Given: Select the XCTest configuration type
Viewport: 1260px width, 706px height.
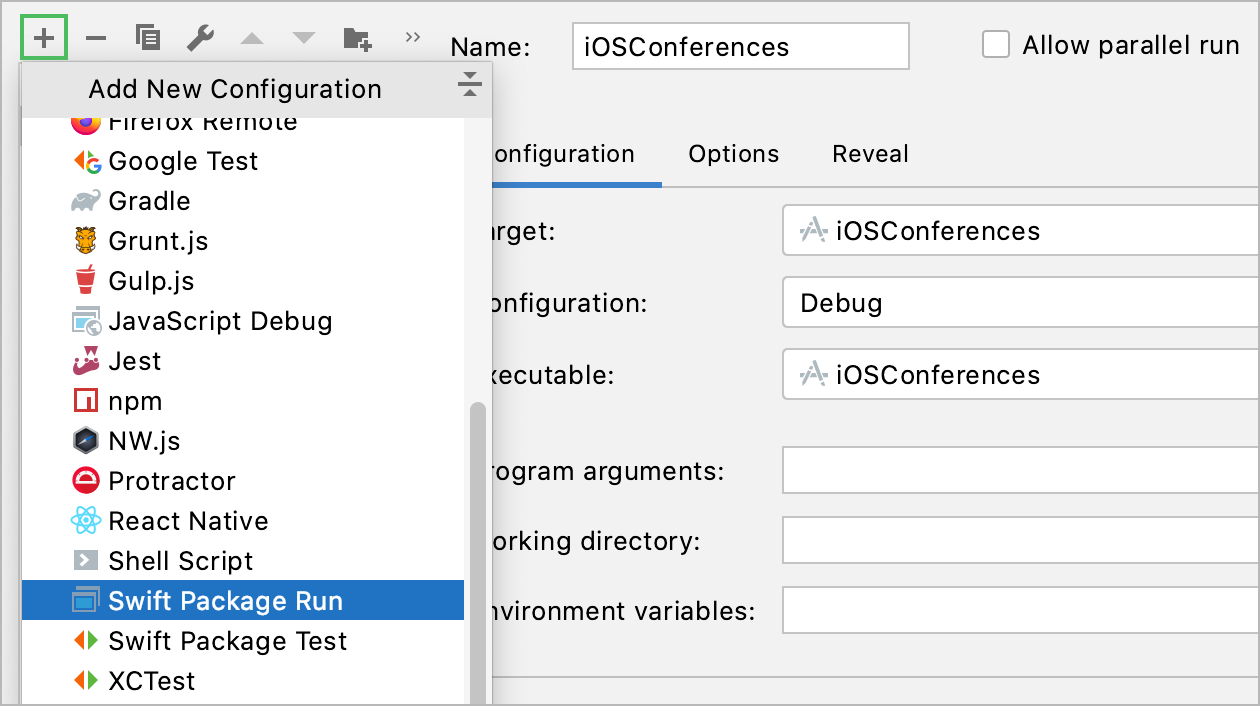Looking at the screenshot, I should 151,681.
